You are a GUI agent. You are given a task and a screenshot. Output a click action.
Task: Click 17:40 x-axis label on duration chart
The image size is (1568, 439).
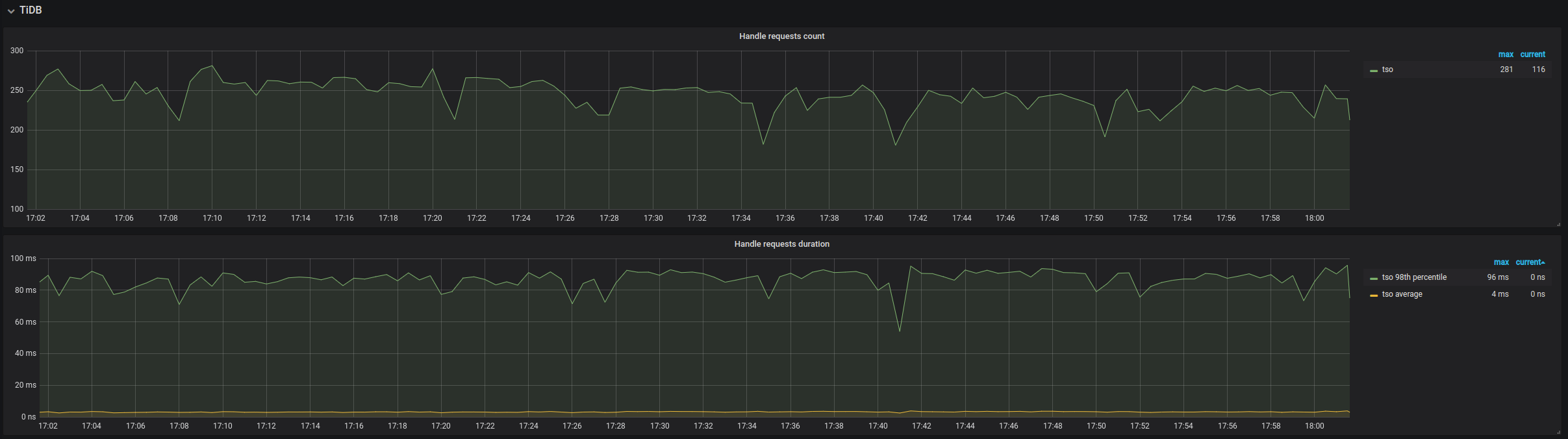point(878,426)
